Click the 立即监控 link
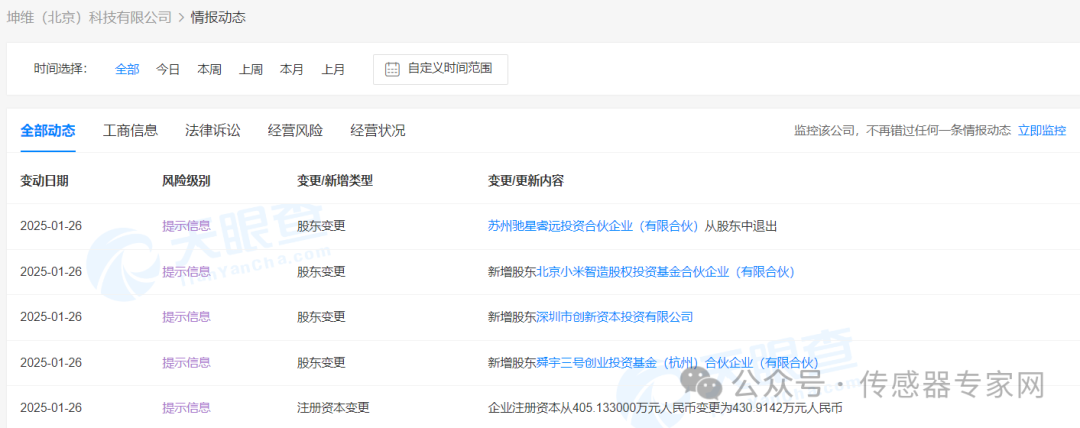The height and width of the screenshot is (428, 1080). tap(1042, 131)
